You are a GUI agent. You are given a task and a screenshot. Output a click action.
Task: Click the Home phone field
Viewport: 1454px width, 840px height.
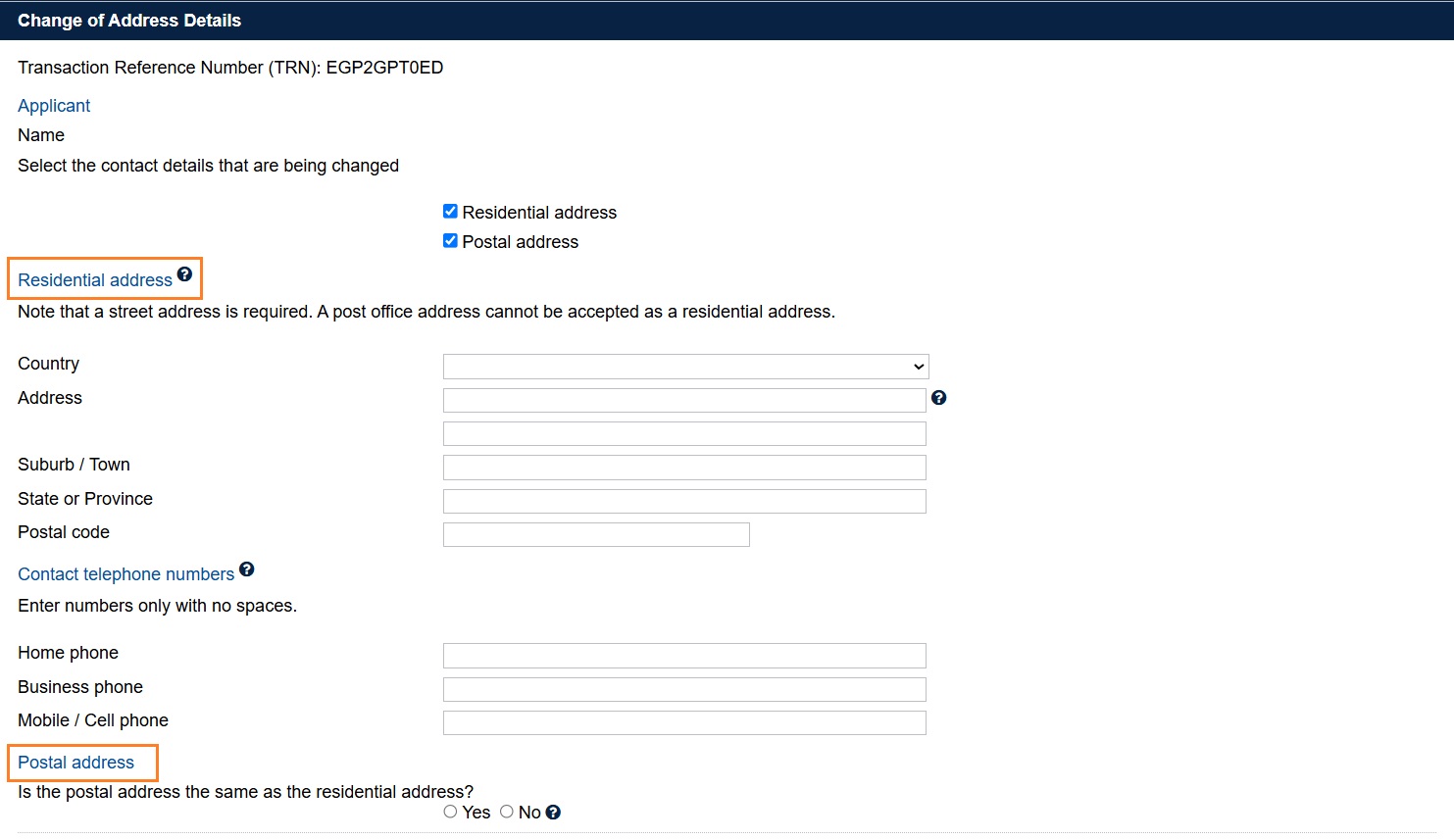tap(684, 656)
